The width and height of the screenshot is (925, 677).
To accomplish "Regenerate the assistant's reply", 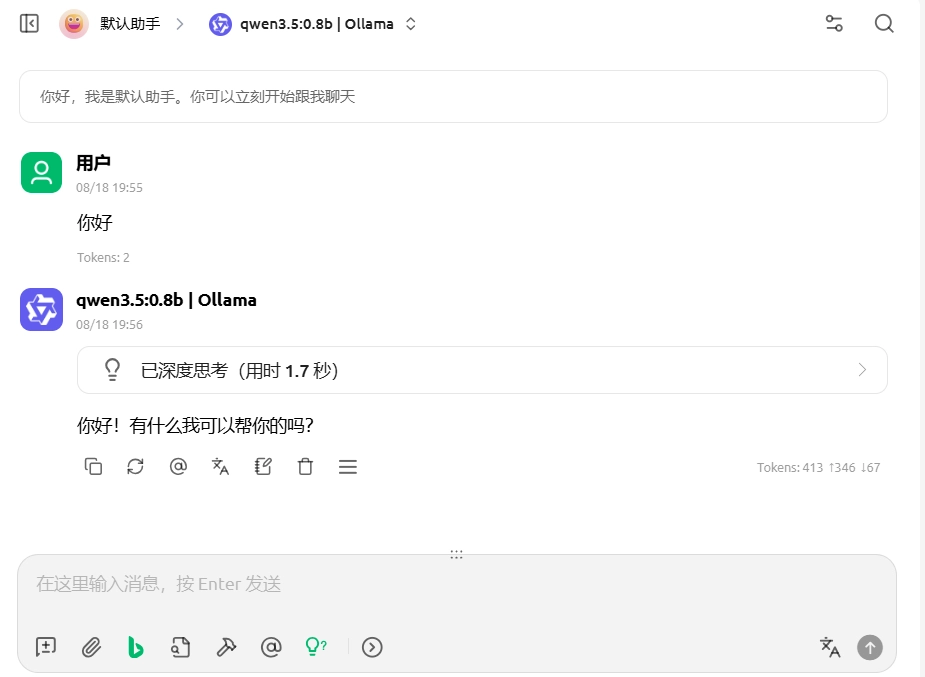I will click(x=136, y=467).
